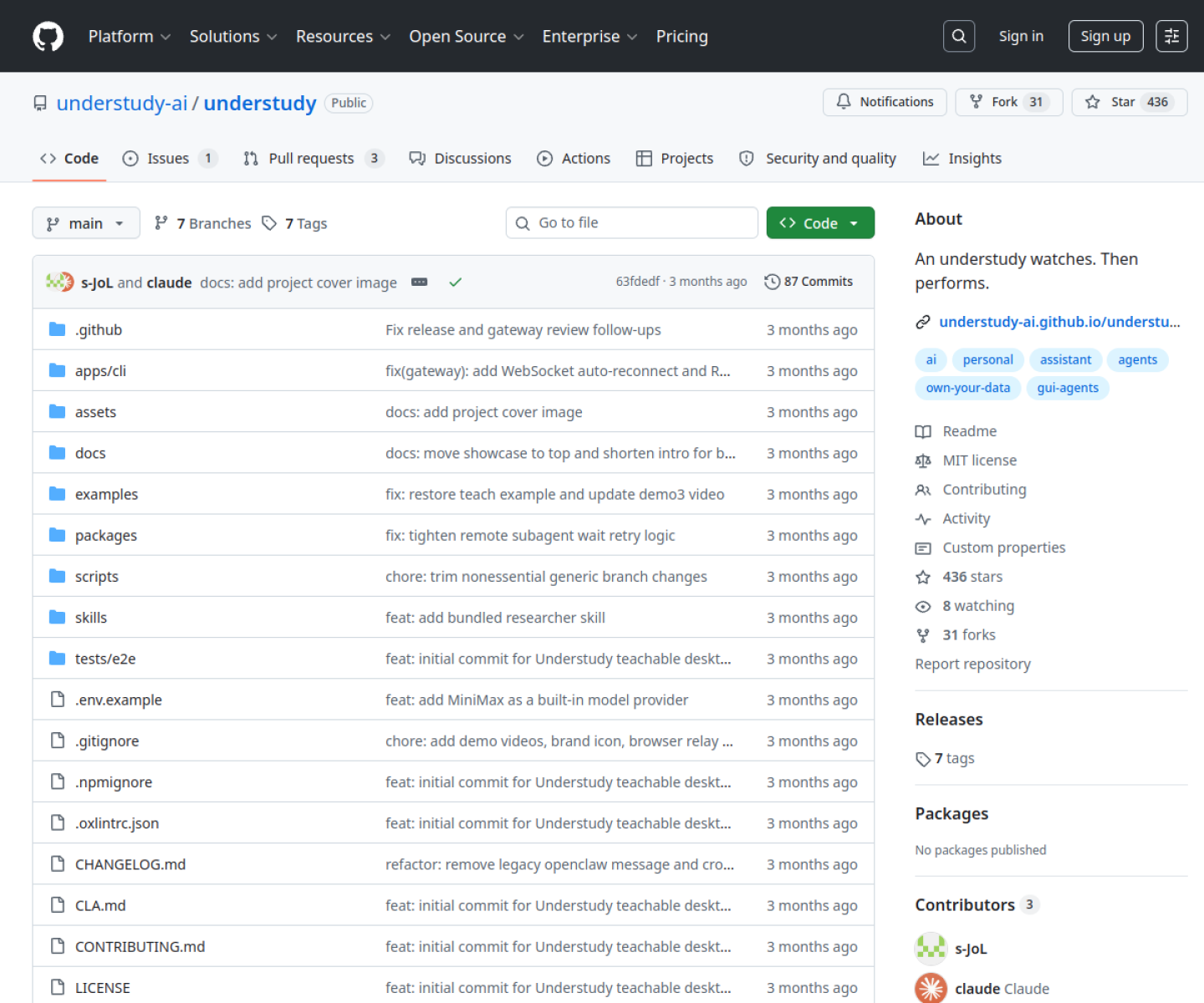The image size is (1204, 1003).
Task: Open the Activity link in About
Action: click(x=953, y=519)
